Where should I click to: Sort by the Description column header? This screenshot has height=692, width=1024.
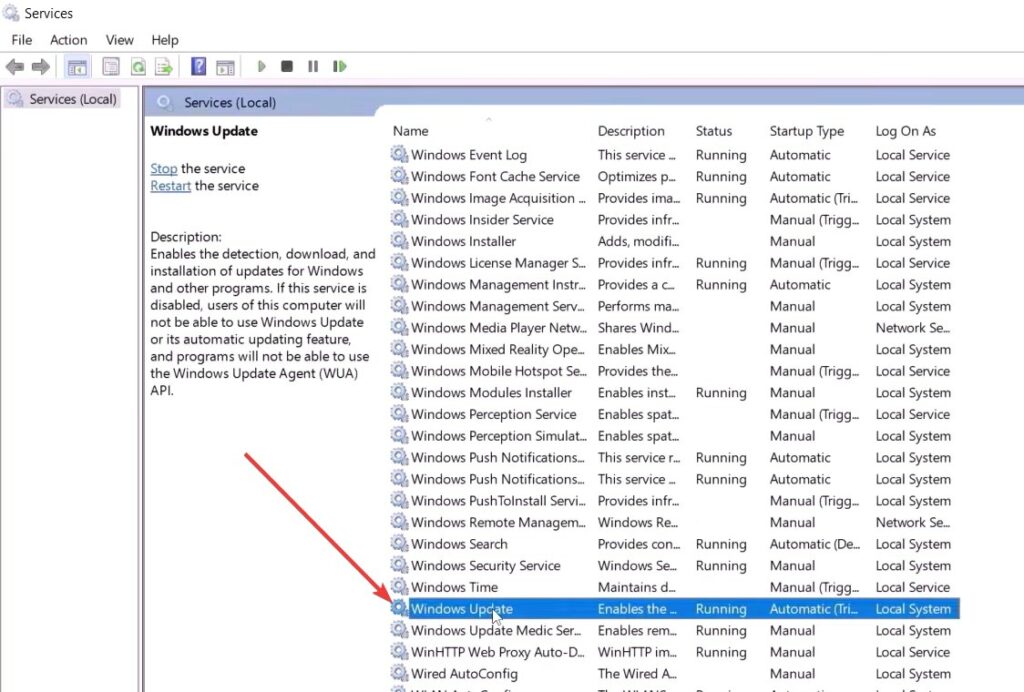(631, 131)
